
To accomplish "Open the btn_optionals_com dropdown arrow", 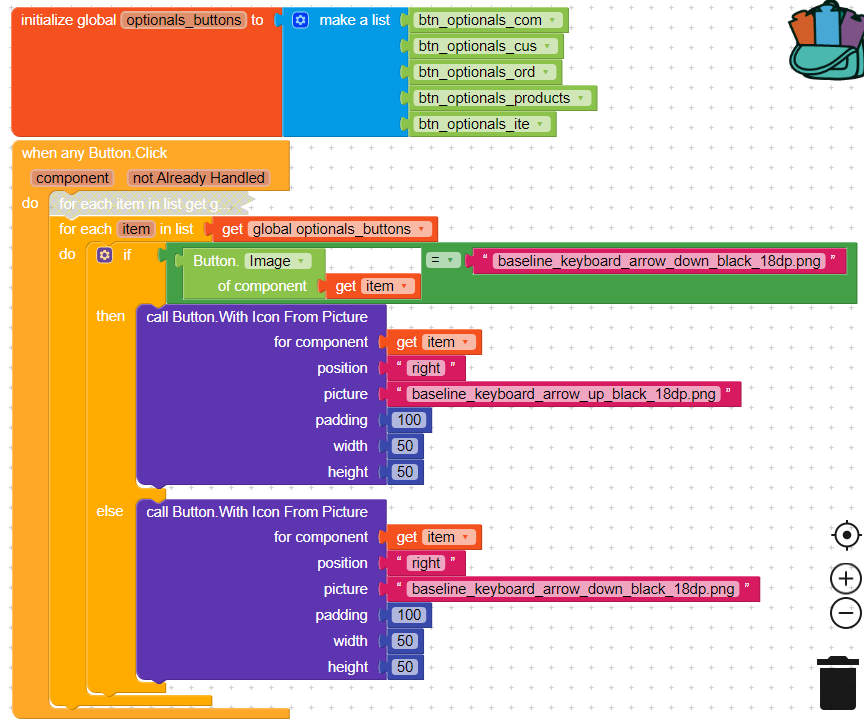I will coord(552,20).
